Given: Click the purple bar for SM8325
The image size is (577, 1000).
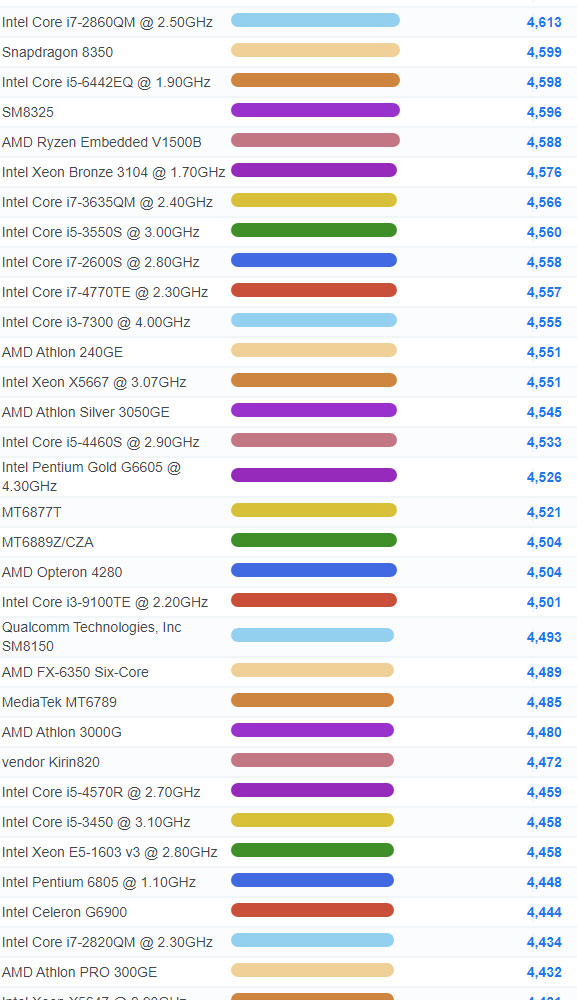Looking at the screenshot, I should tap(315, 110).
